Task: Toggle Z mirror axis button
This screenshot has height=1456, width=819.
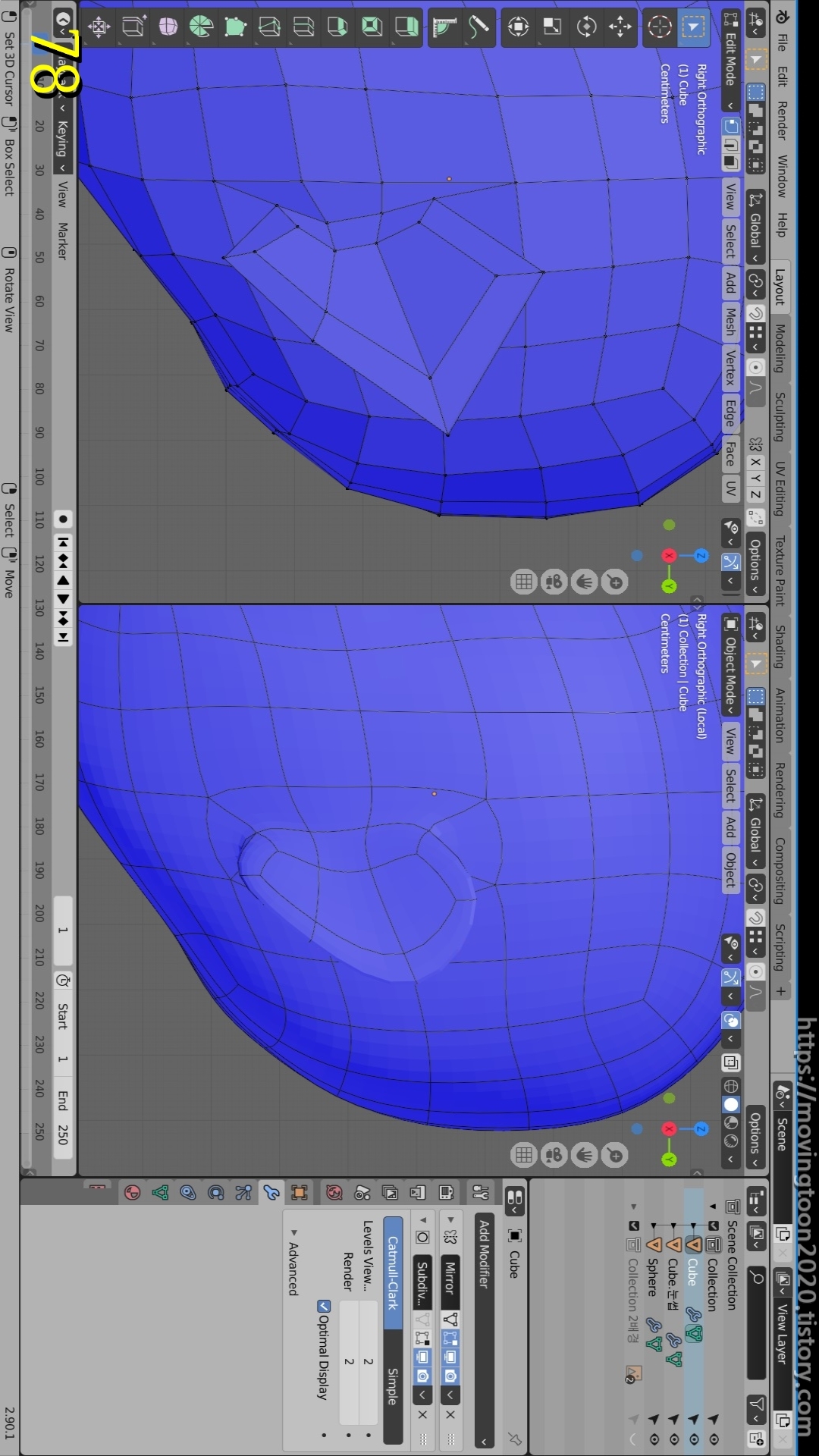Action: tap(755, 495)
